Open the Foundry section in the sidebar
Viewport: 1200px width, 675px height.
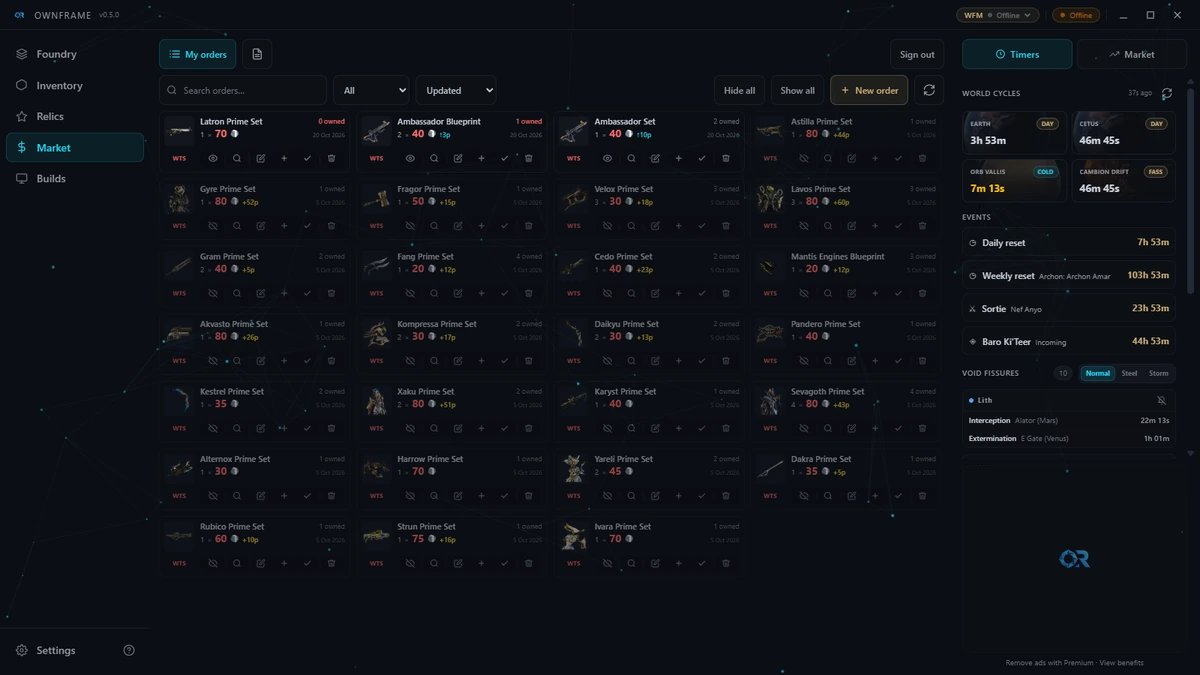point(75,54)
